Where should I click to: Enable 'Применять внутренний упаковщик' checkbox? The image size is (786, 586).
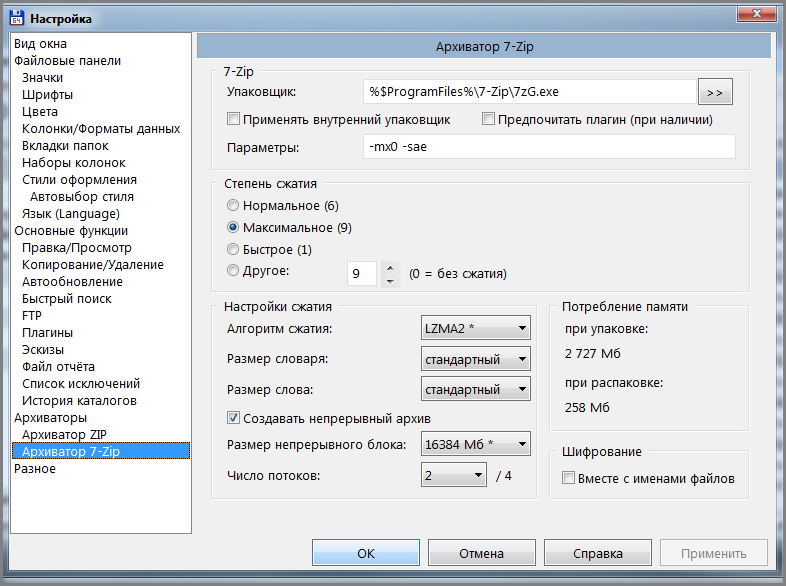[x=234, y=120]
